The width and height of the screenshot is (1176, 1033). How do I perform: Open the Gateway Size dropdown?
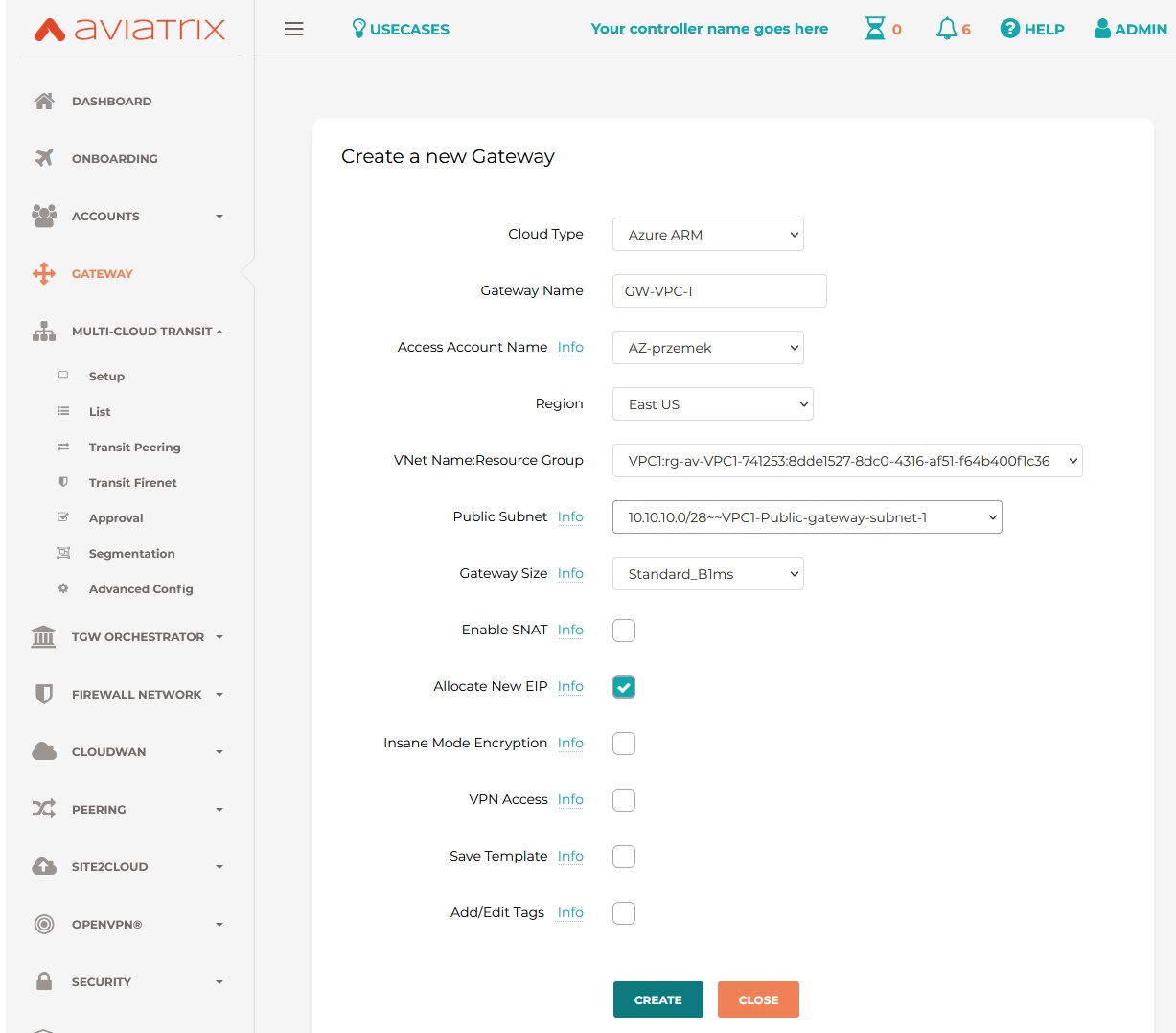[708, 574]
